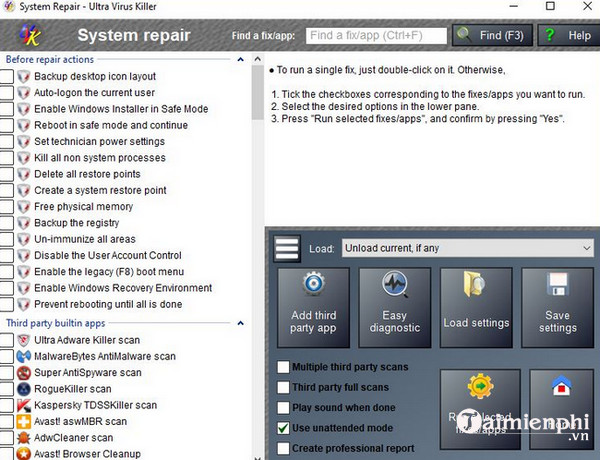
Task: Open the hamburger menu in lower pane
Action: point(288,248)
